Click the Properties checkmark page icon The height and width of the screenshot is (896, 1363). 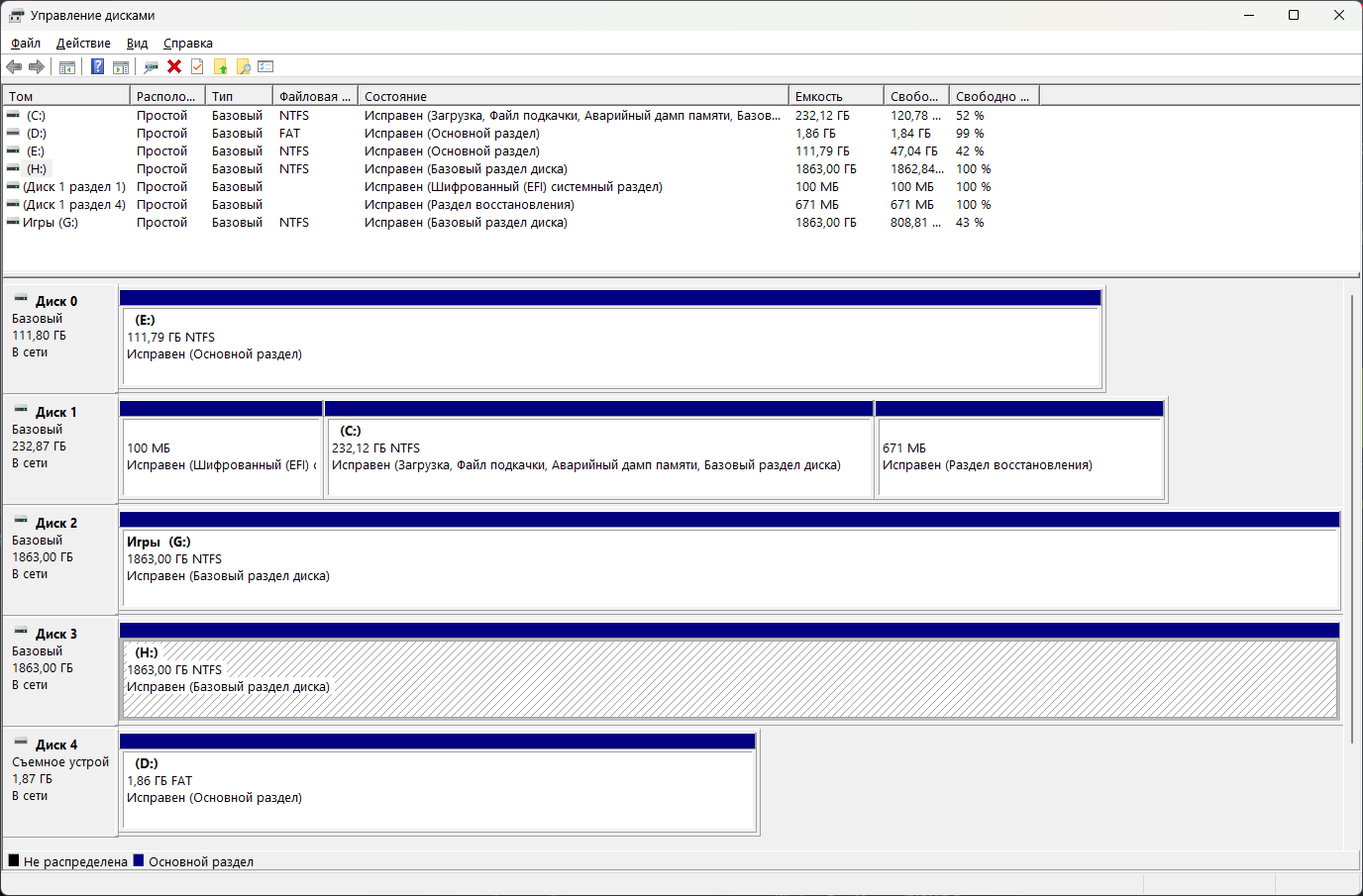pos(197,66)
